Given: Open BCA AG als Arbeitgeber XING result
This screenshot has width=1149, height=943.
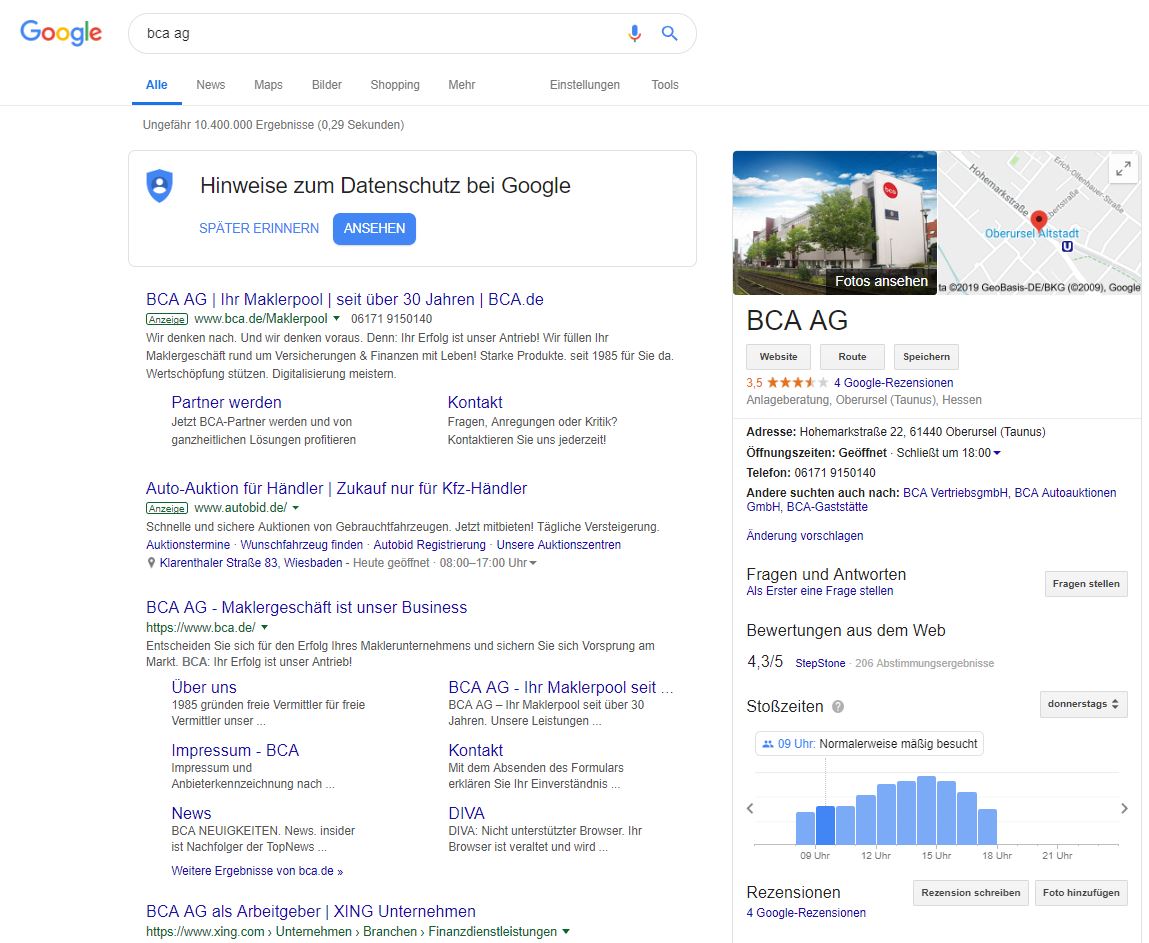Looking at the screenshot, I should 311,911.
